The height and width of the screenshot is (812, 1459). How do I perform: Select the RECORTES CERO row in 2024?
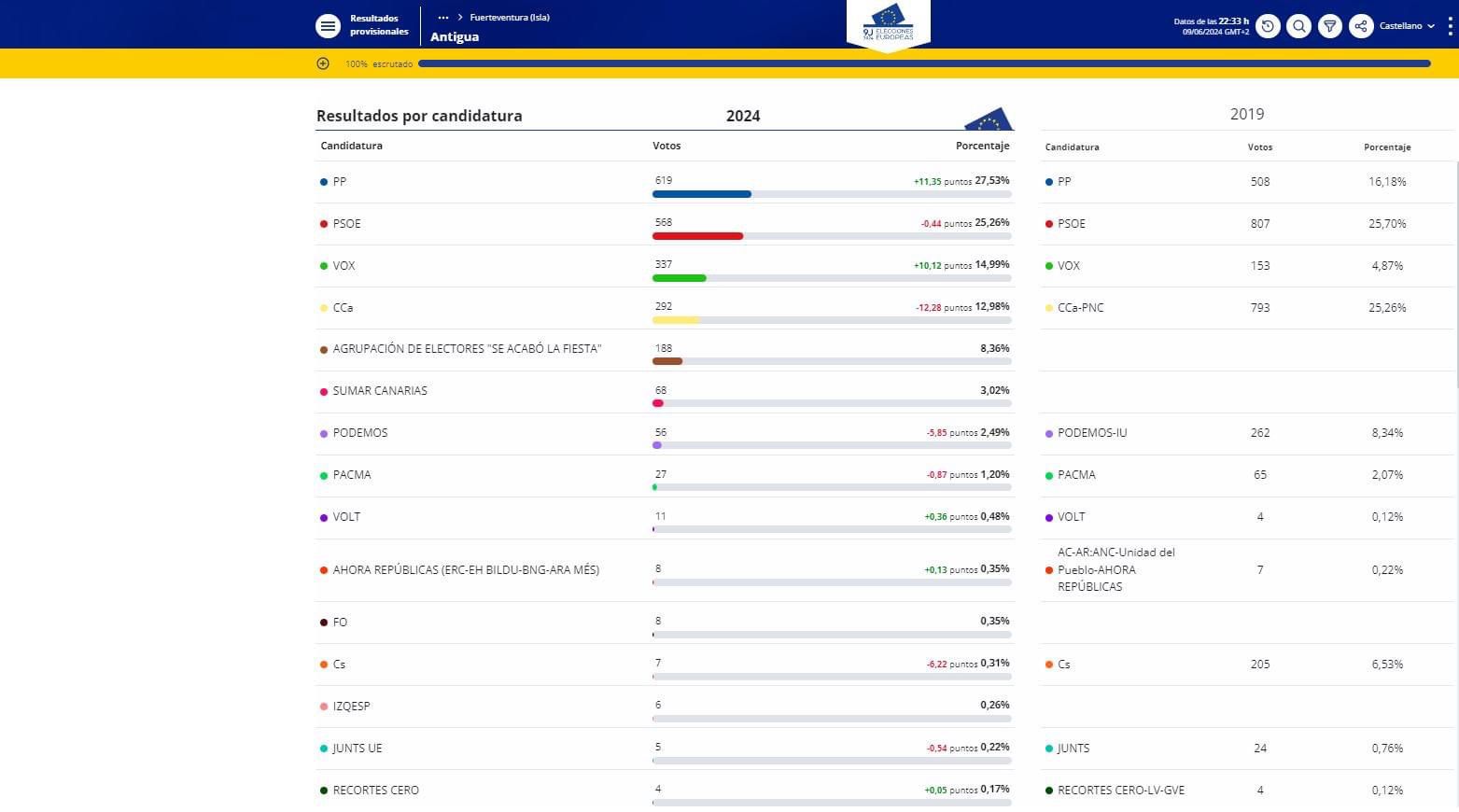point(665,791)
